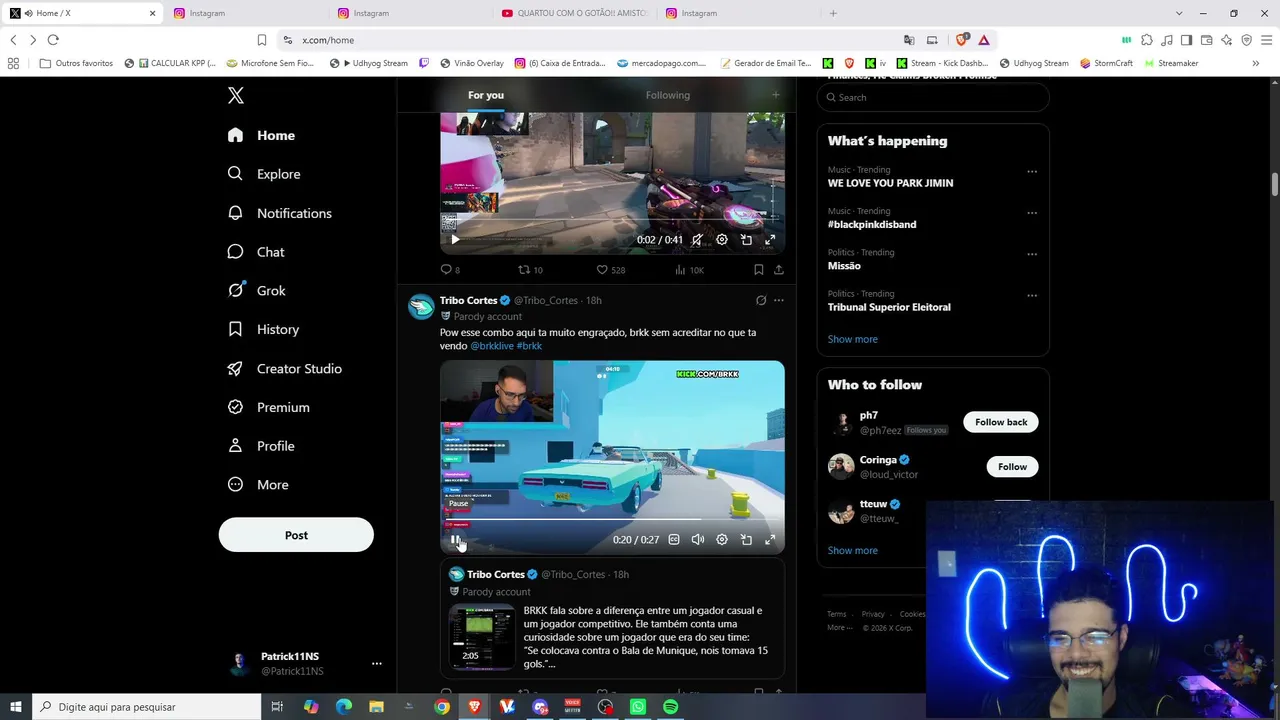Open WhatsApp from the taskbar

[638, 707]
